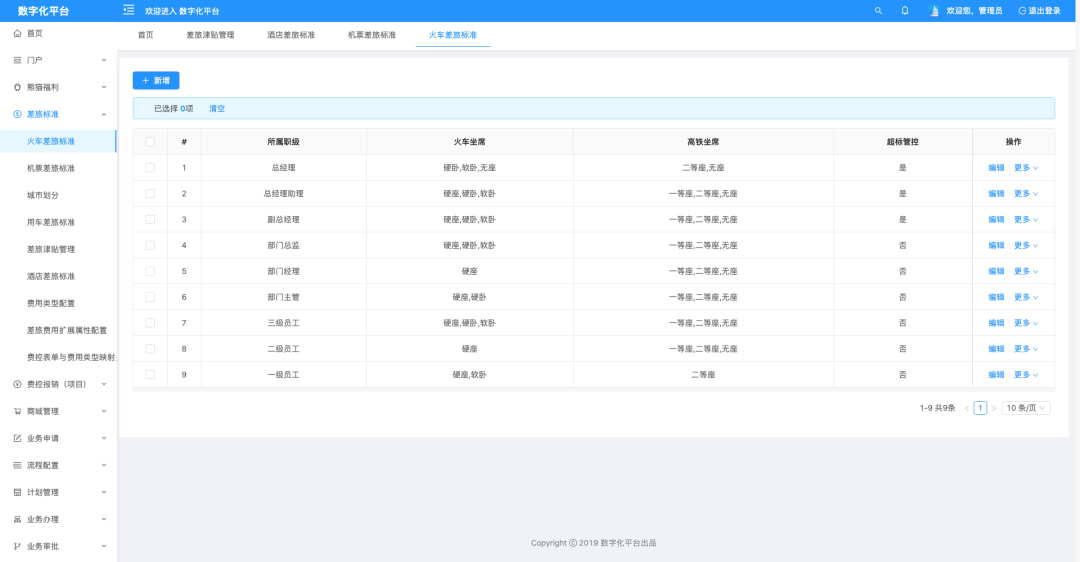Click the home icon beside 首页
This screenshot has width=1080, height=562.
[17, 33]
